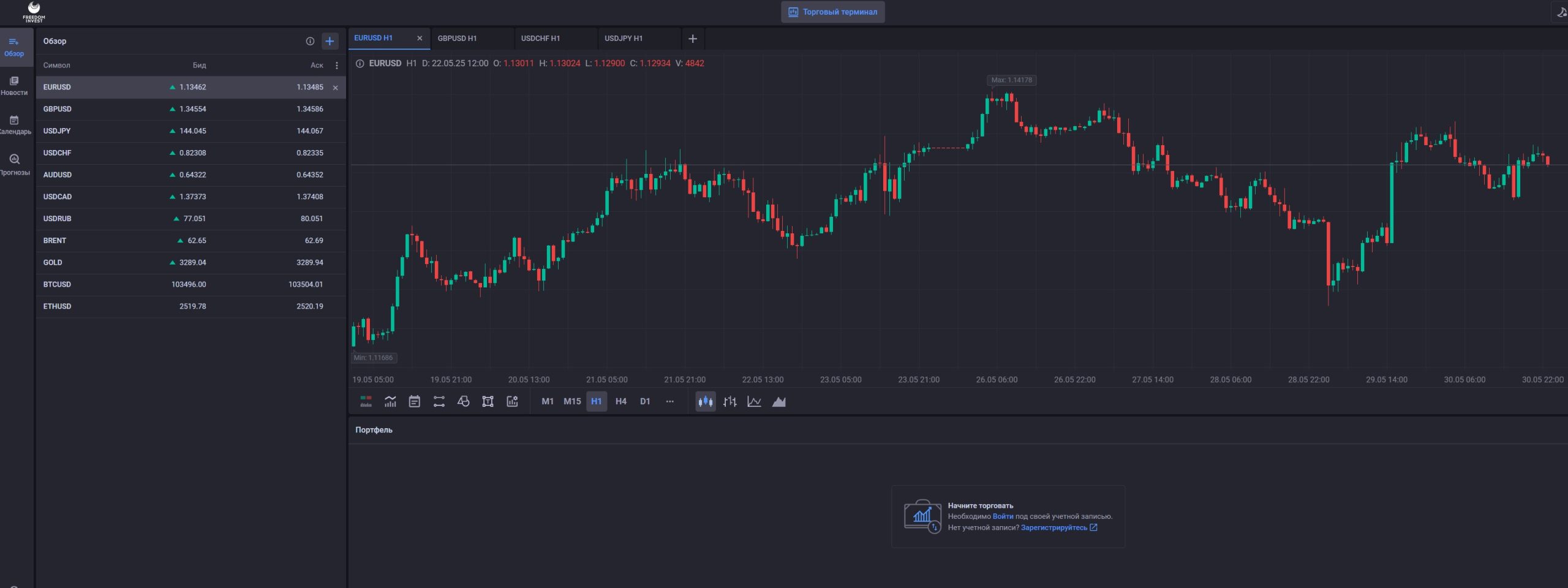Show EURUSD chart info details icon
Viewport: 1568px width, 588px height.
360,63
